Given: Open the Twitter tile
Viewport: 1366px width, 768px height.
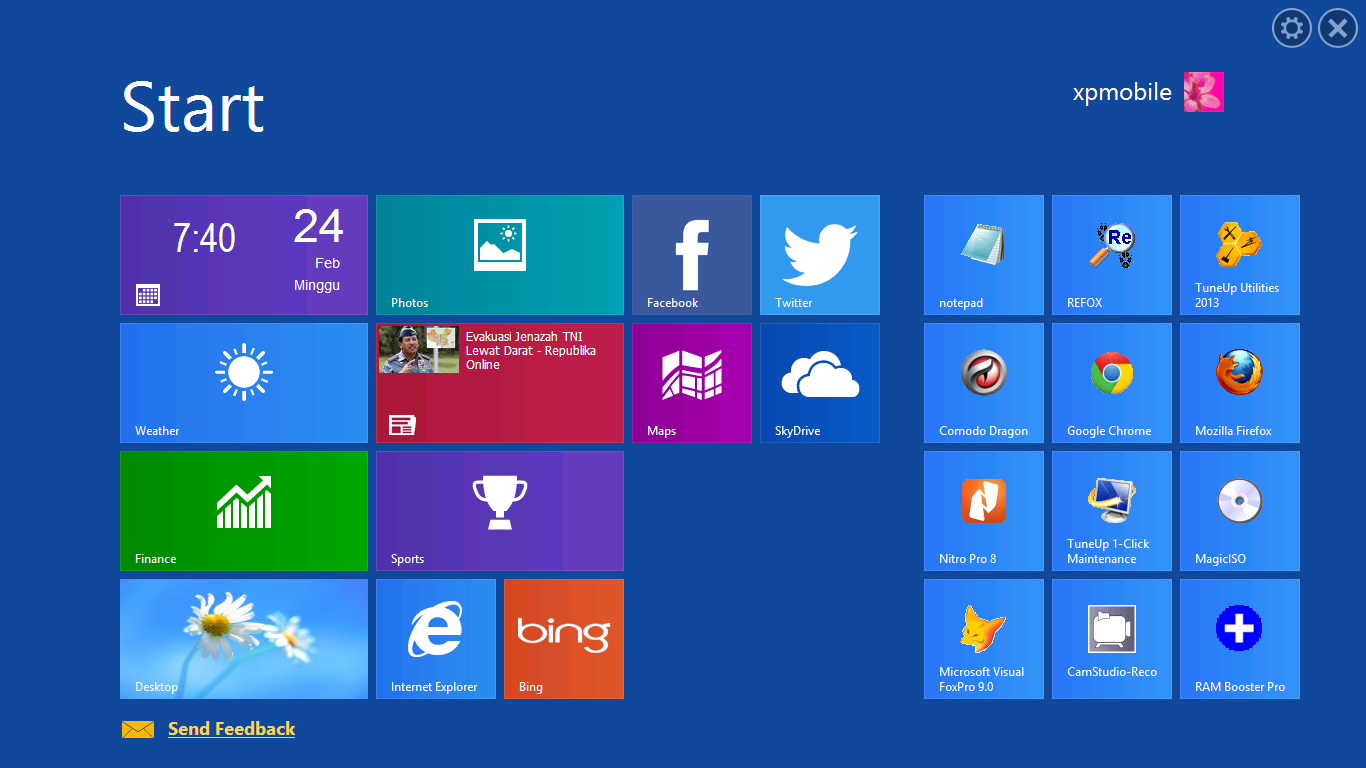Looking at the screenshot, I should click(820, 255).
